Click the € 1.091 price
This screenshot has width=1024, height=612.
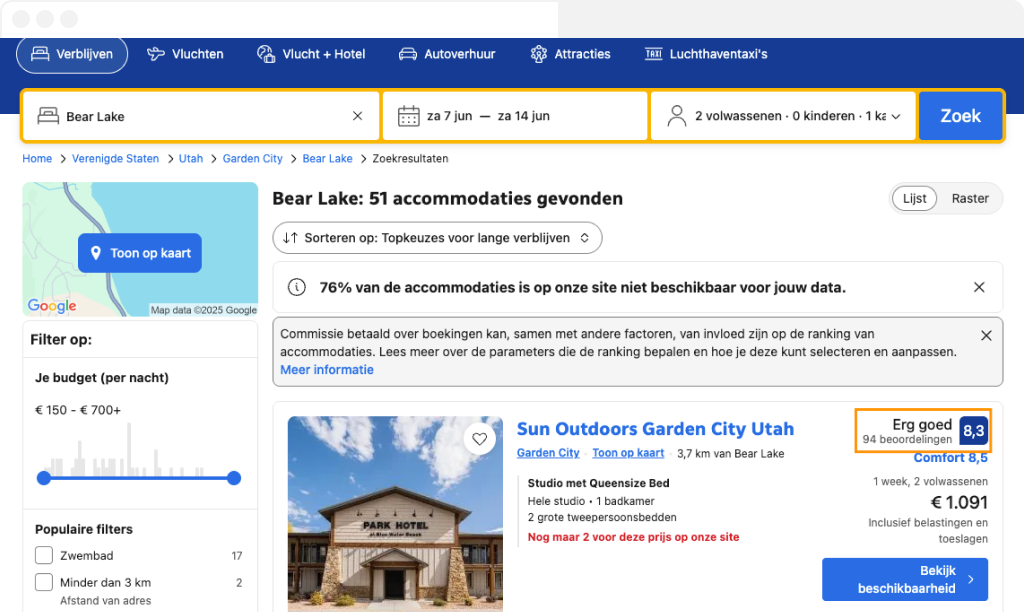pos(959,502)
